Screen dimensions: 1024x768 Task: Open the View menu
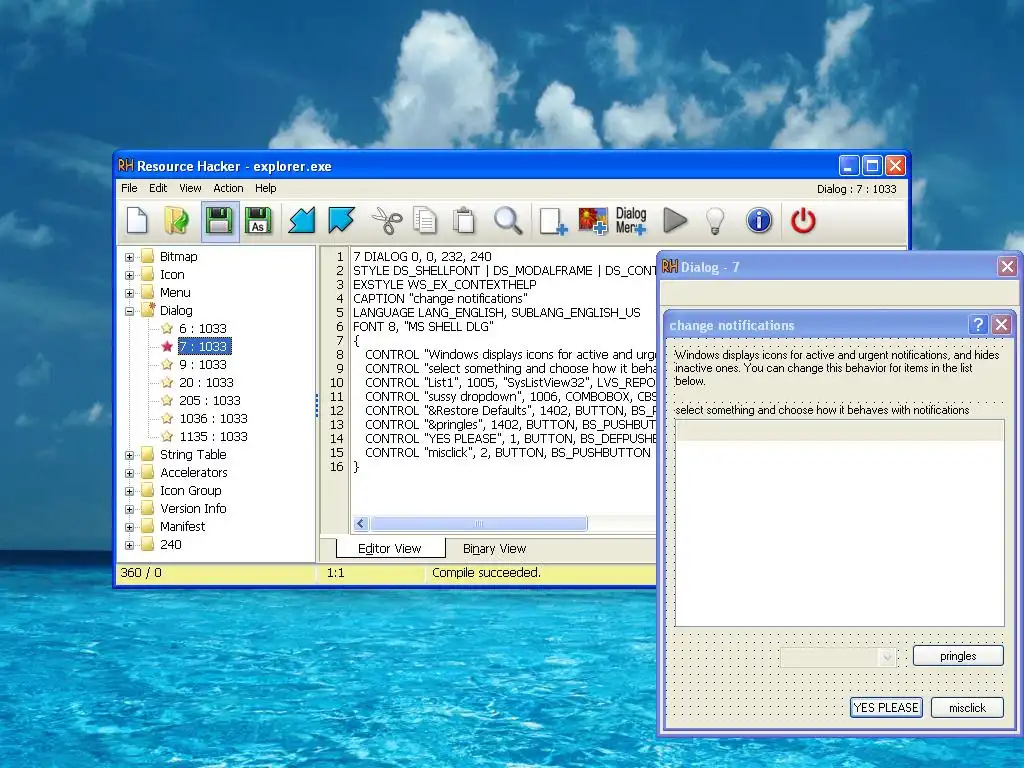(190, 188)
